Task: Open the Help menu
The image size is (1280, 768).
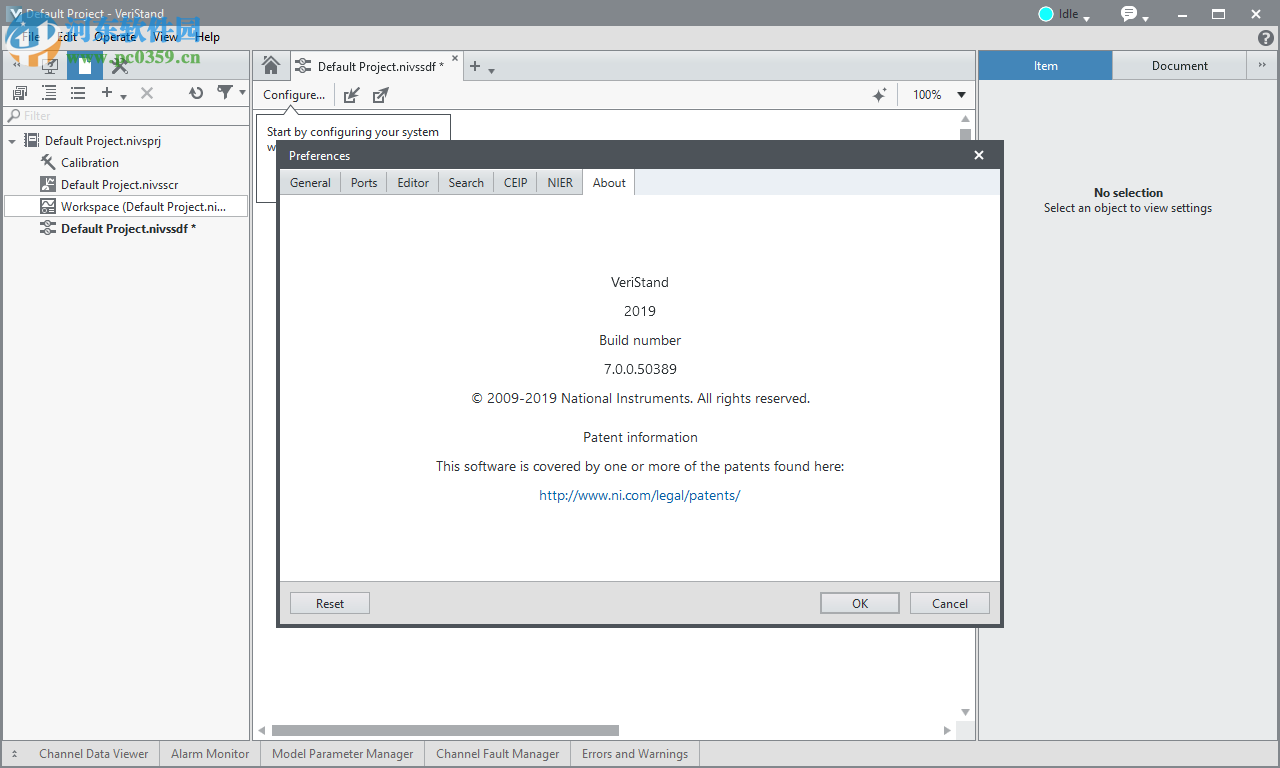Action: [208, 37]
